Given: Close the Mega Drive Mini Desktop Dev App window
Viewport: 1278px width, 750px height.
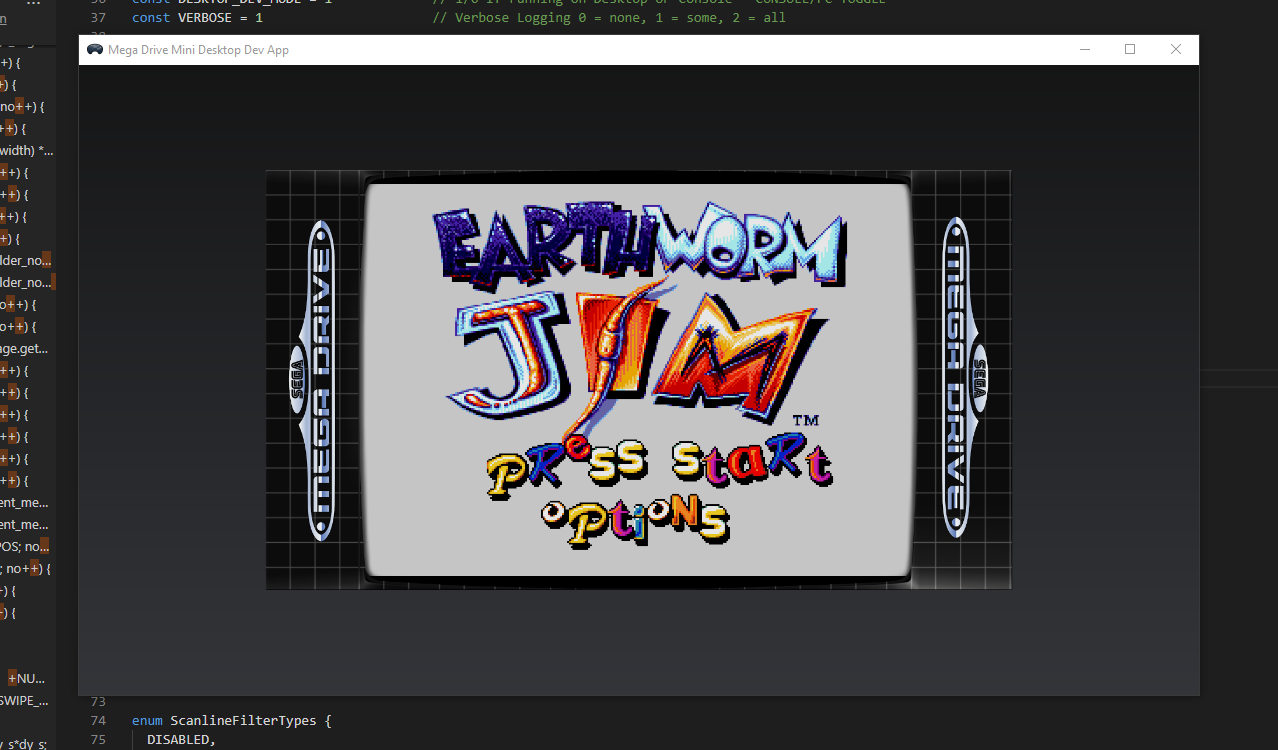Looking at the screenshot, I should tap(1176, 50).
